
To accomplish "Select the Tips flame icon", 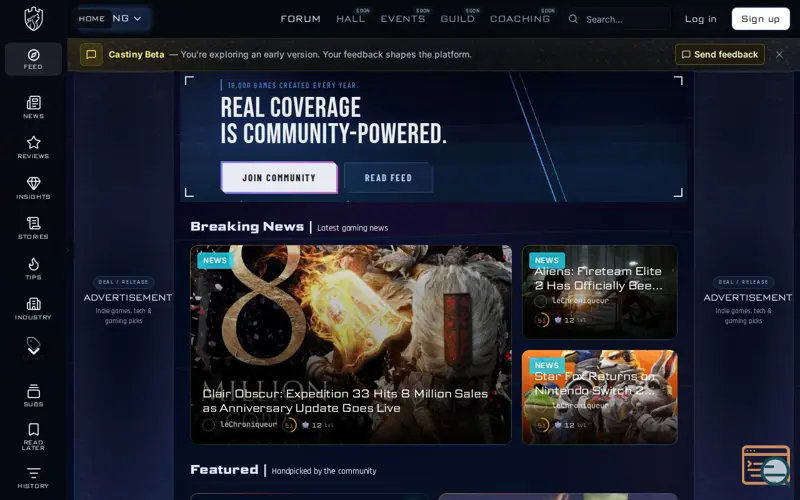I will tap(33, 268).
